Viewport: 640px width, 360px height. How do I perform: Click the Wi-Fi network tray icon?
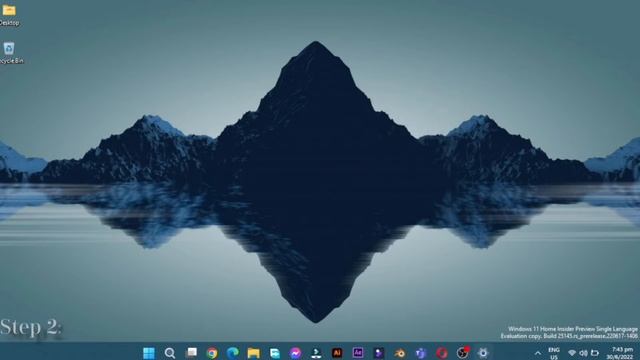[572, 353]
